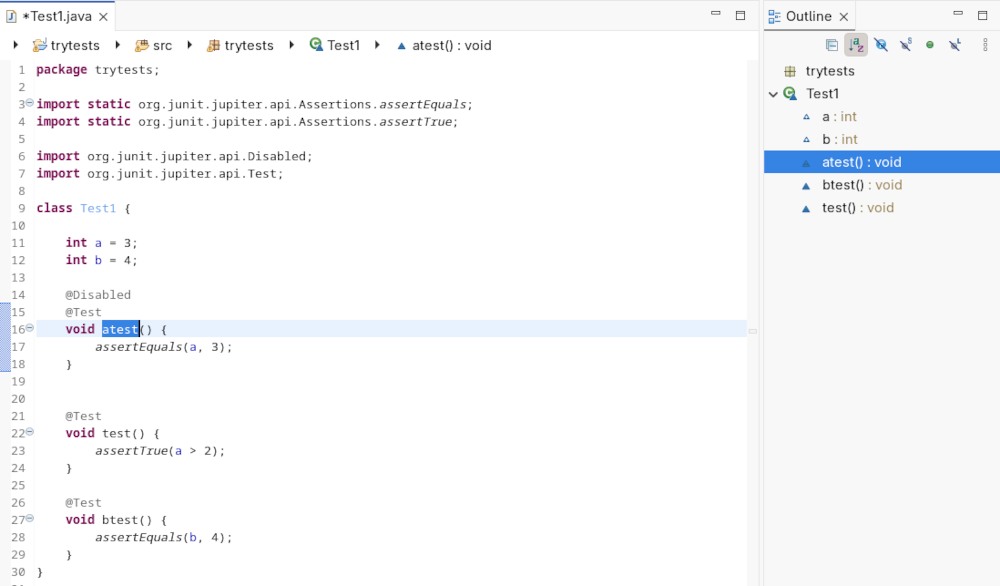
Task: Click 'assertTrue(a > 2);' on line 23
Action: click(x=160, y=451)
